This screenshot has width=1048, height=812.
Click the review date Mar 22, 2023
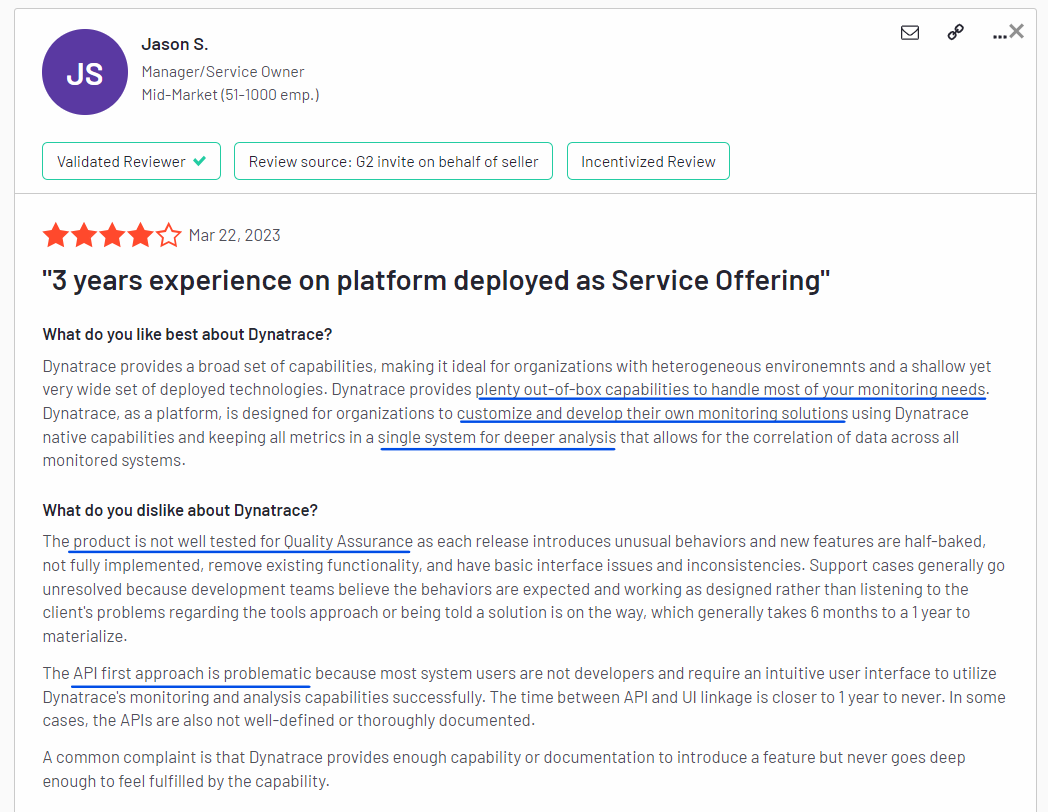tap(235, 235)
